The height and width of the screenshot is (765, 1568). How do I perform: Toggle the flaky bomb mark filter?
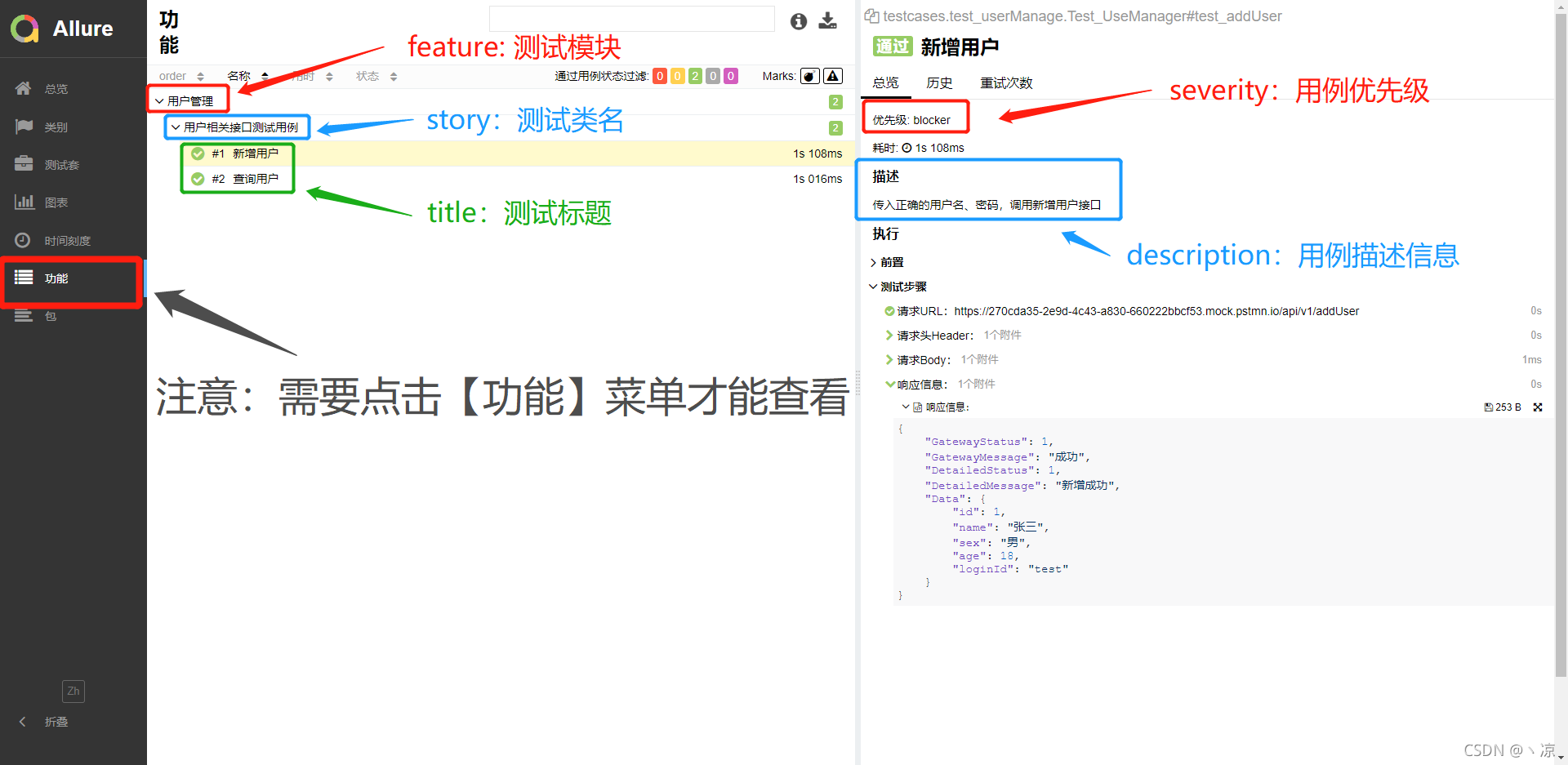pos(810,76)
